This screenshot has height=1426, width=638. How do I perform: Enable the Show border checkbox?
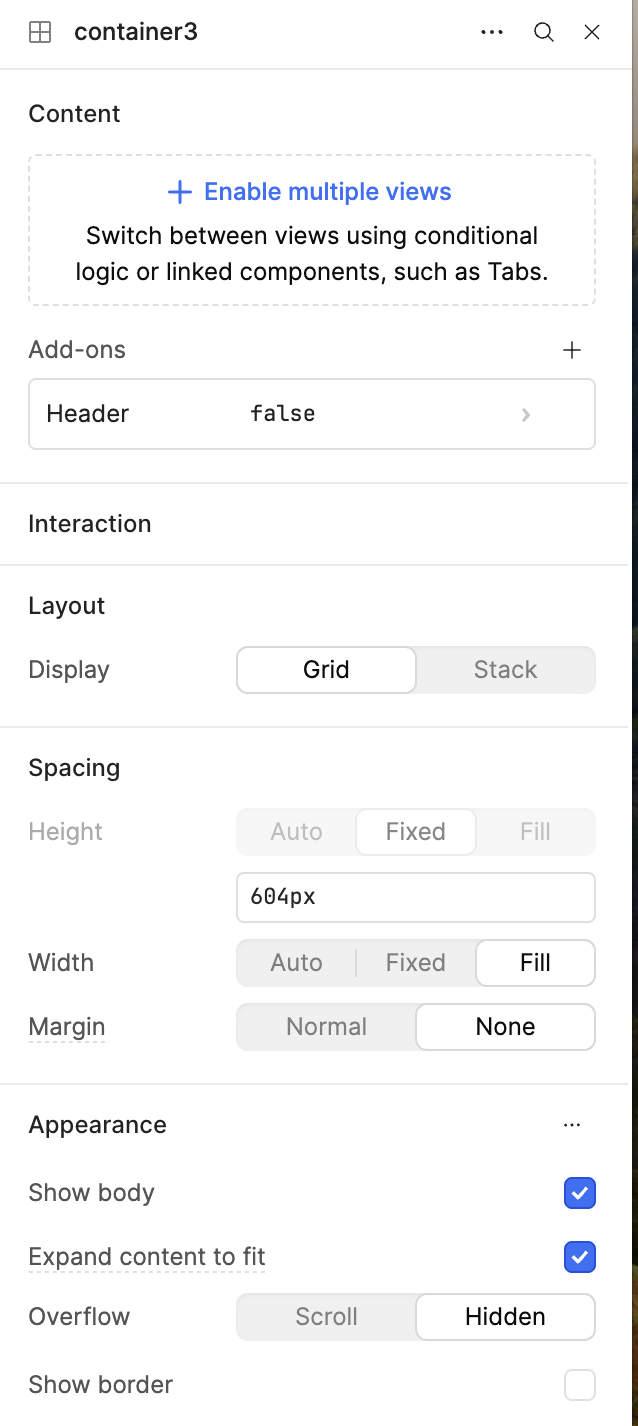(580, 1385)
